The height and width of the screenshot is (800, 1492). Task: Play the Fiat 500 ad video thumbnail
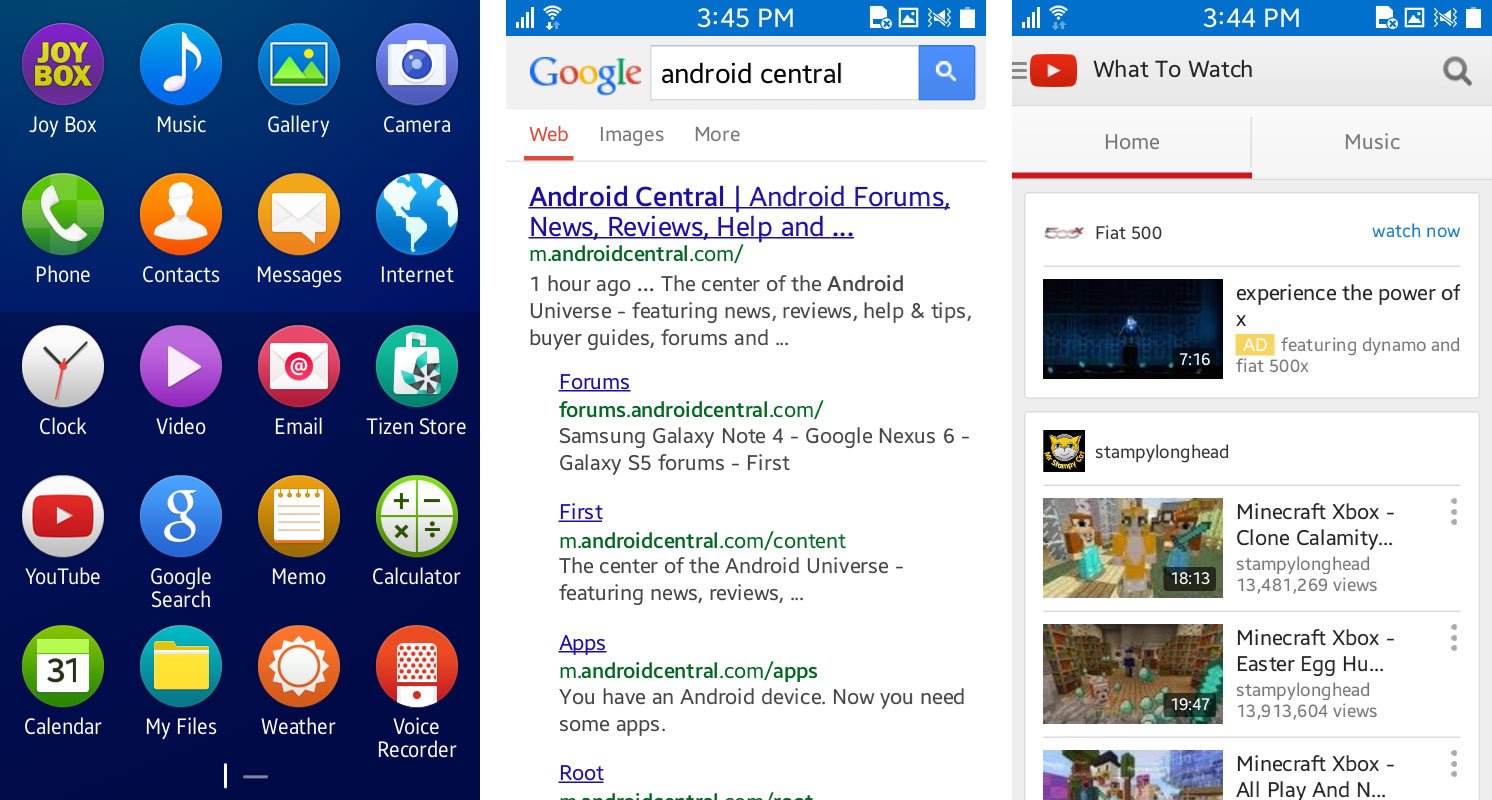1133,329
